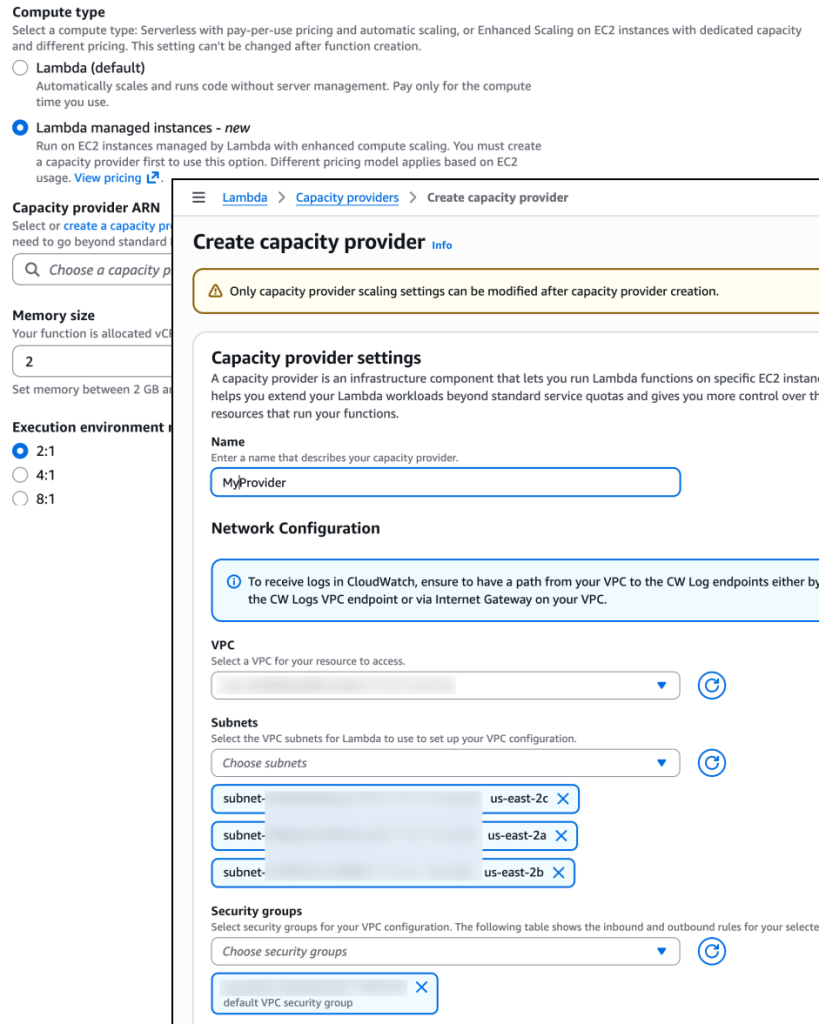Select the Lambda (default) compute type
This screenshot has height=1024, width=819.
pos(20,67)
